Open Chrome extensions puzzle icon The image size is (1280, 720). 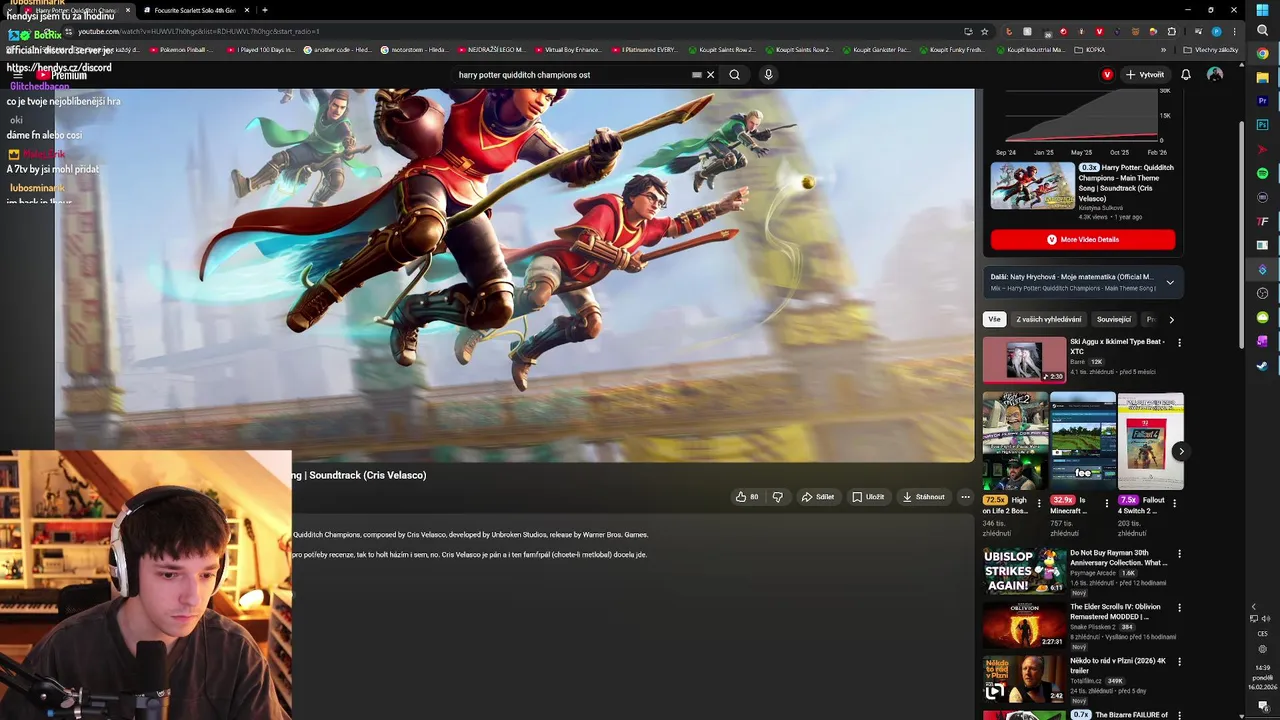(1172, 31)
